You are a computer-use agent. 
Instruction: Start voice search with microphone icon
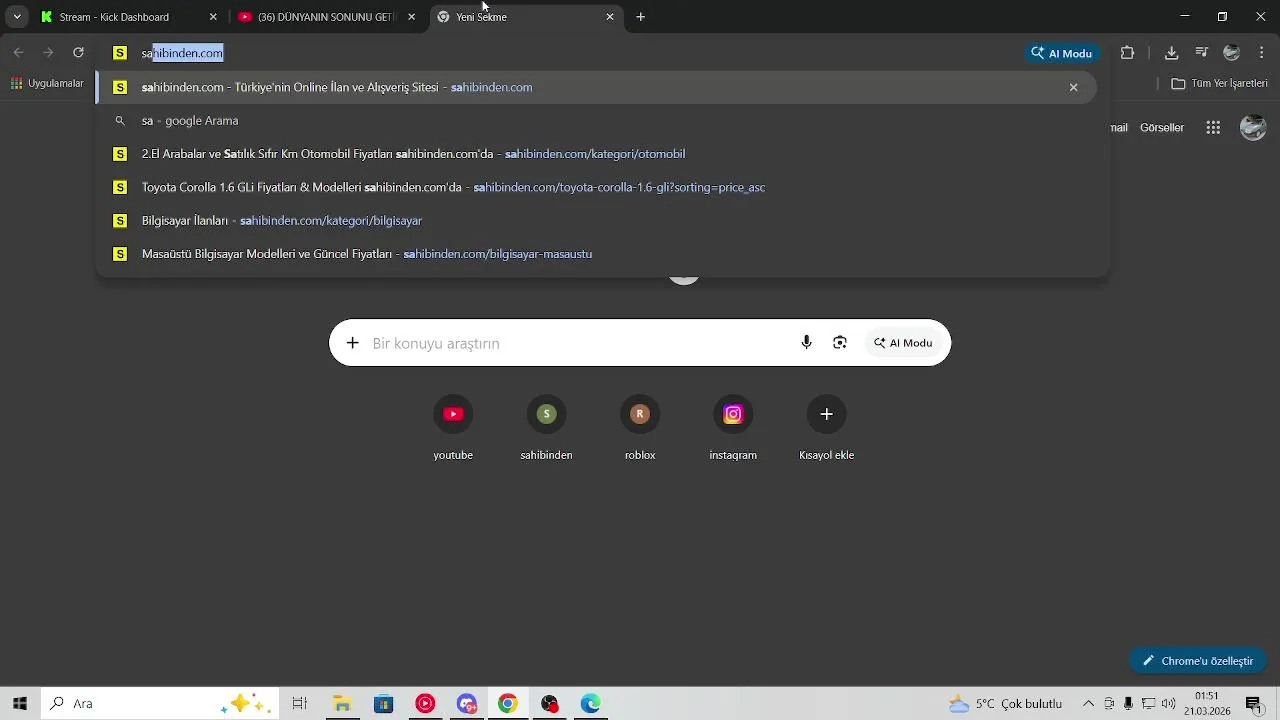click(x=807, y=343)
